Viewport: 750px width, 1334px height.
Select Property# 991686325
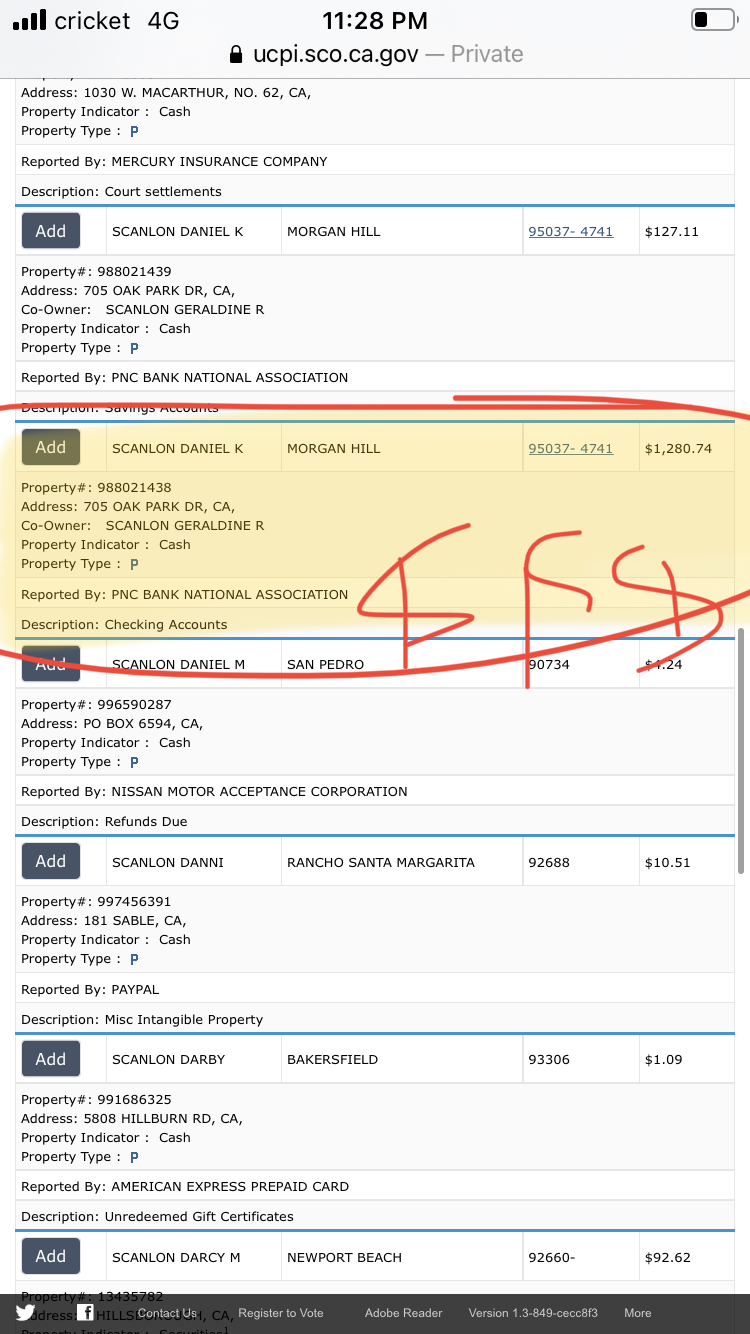96,1099
